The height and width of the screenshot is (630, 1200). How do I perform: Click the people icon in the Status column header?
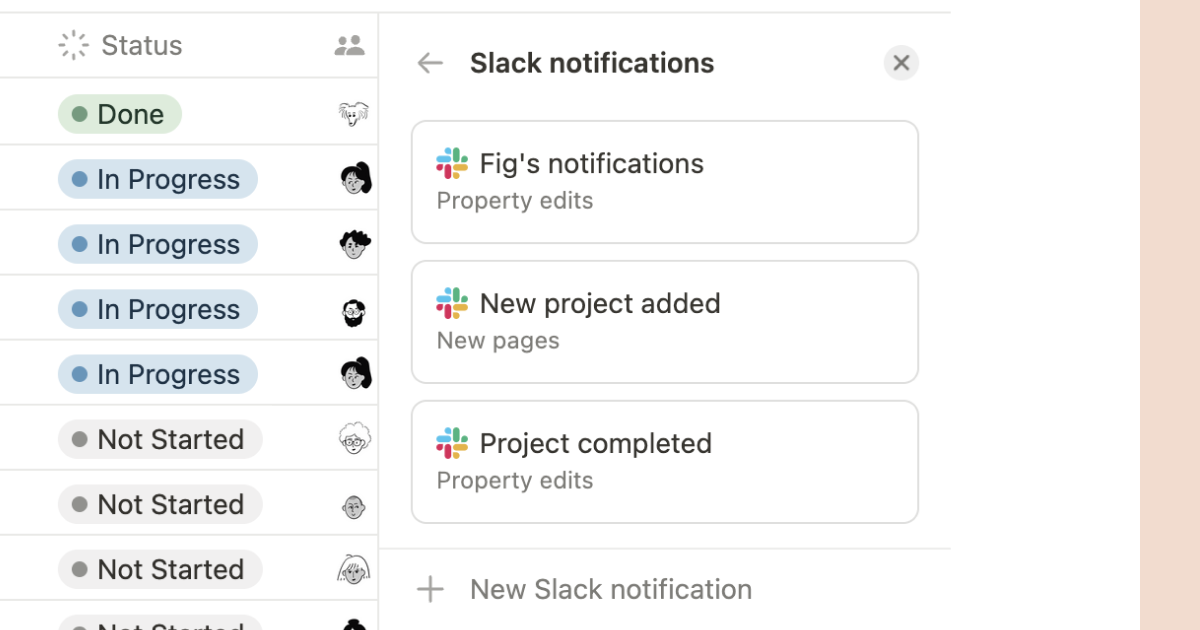(x=349, y=45)
